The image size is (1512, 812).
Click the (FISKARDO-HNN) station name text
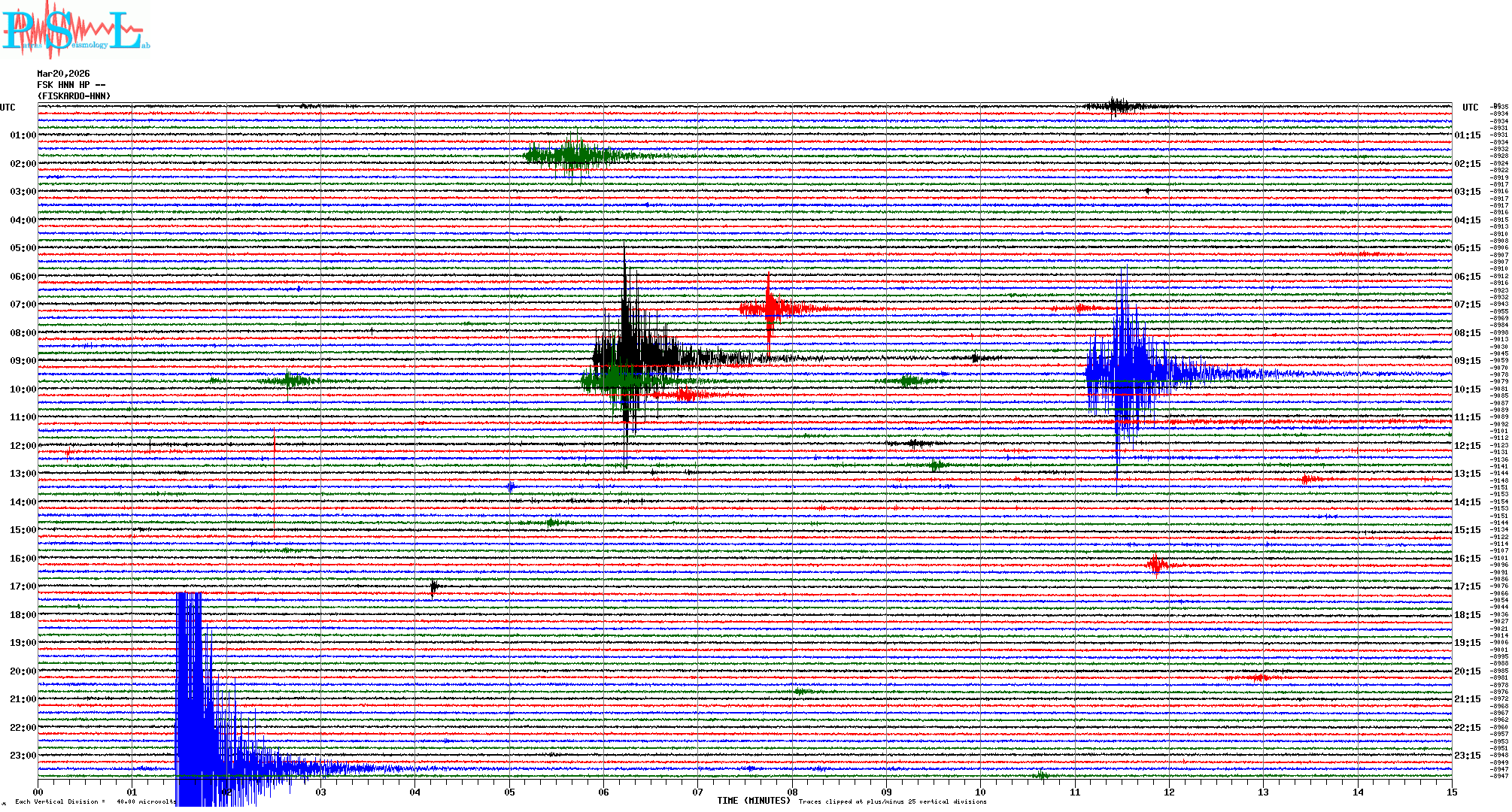[74, 96]
